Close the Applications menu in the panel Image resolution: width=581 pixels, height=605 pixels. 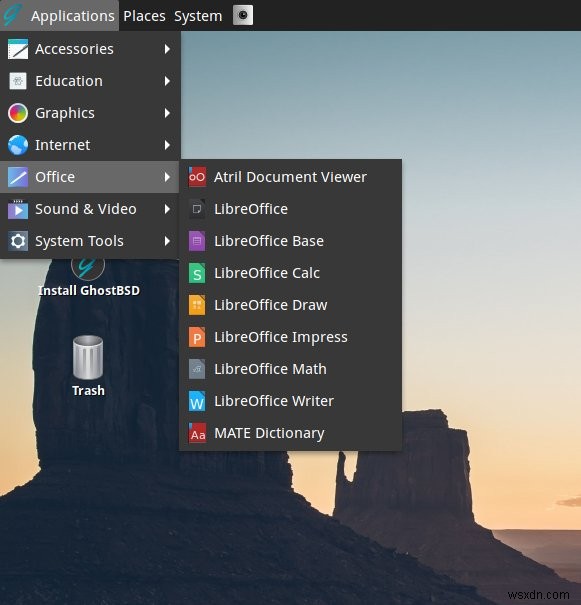(59, 15)
